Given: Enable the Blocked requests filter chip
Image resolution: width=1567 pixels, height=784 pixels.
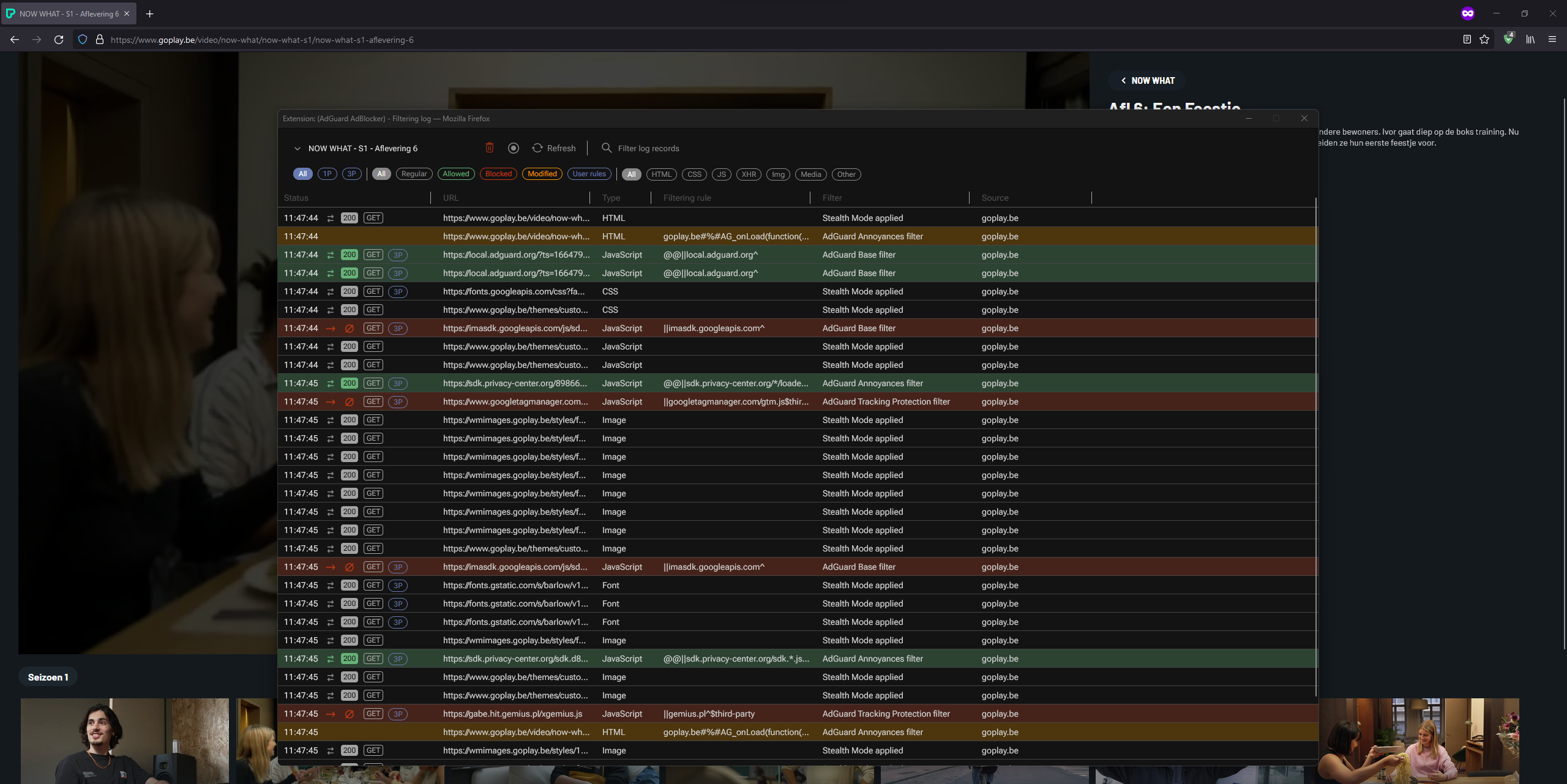Looking at the screenshot, I should point(498,174).
